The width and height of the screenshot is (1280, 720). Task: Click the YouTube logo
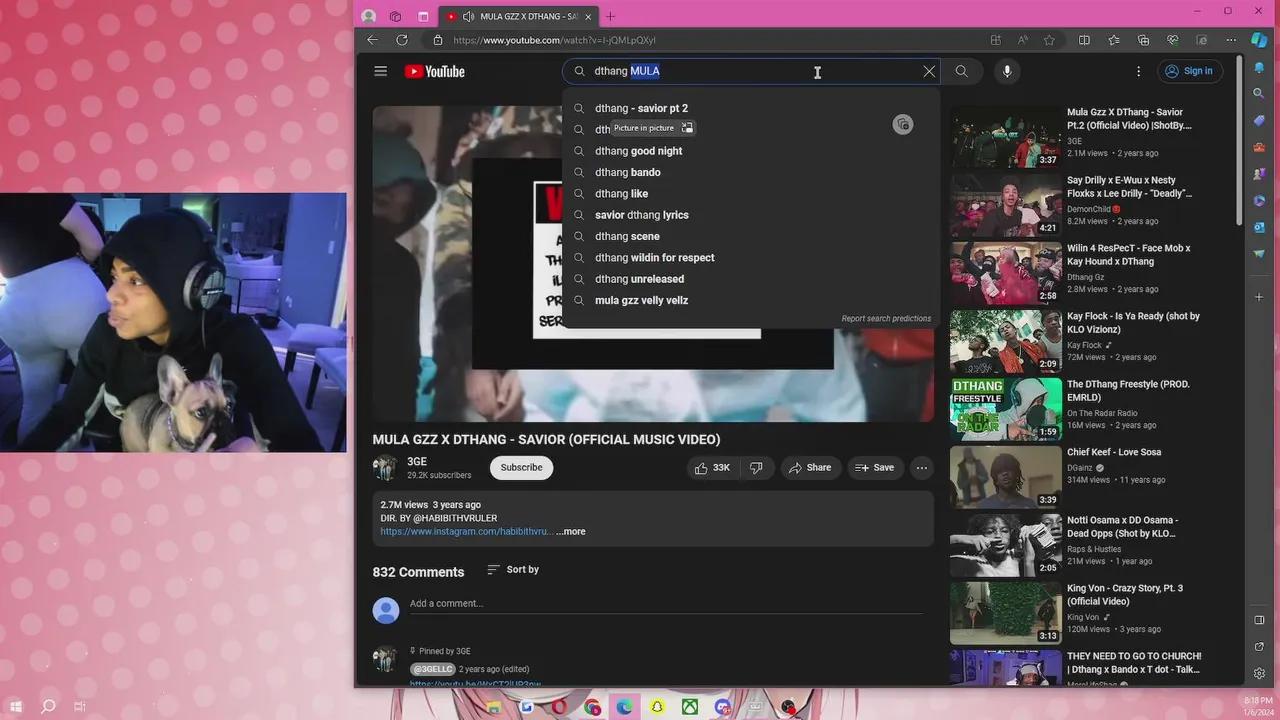434,71
